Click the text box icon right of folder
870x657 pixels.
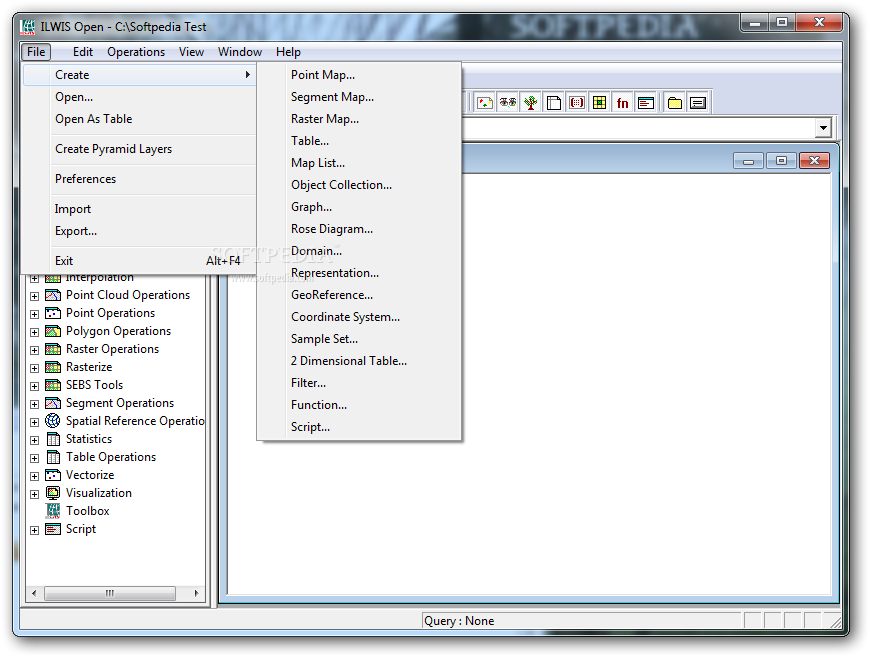pyautogui.click(x=698, y=103)
